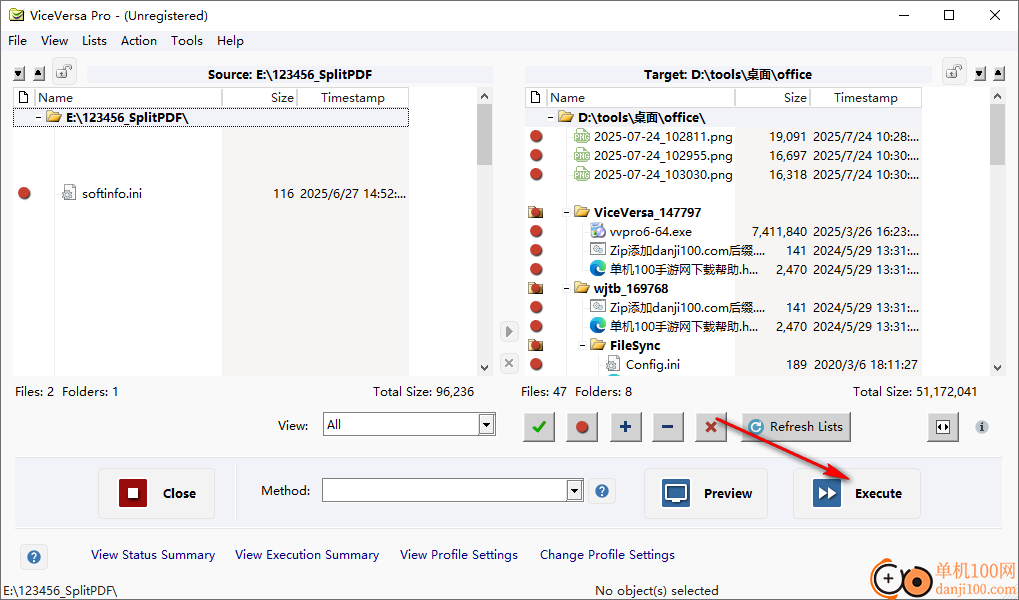
Task: Open the help icon beside View Status Summary
Action: coord(34,557)
